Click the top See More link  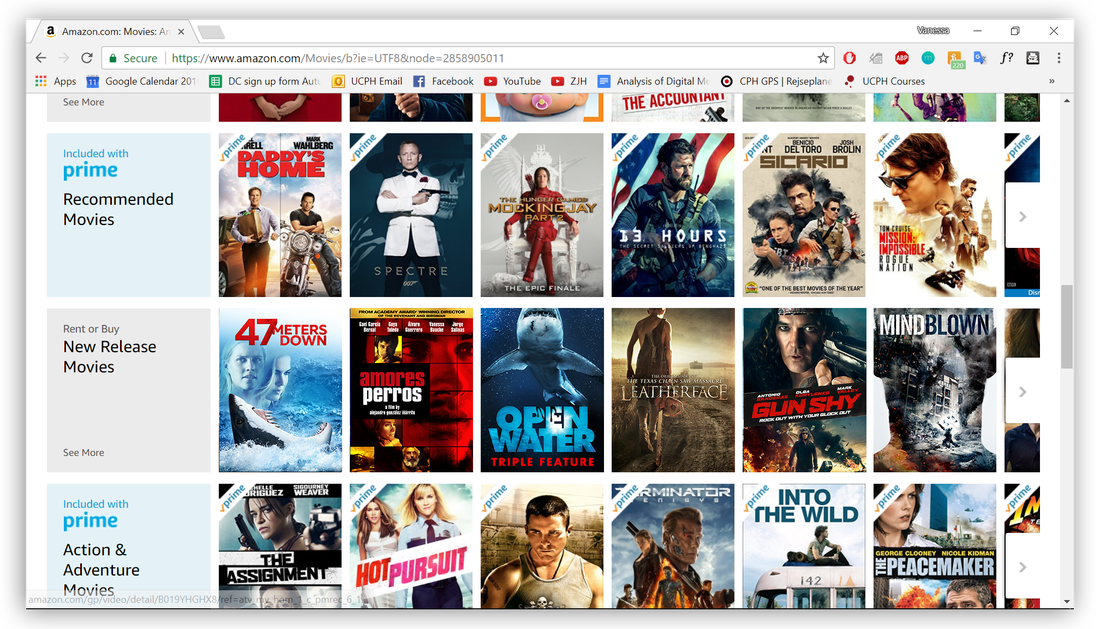(x=83, y=102)
